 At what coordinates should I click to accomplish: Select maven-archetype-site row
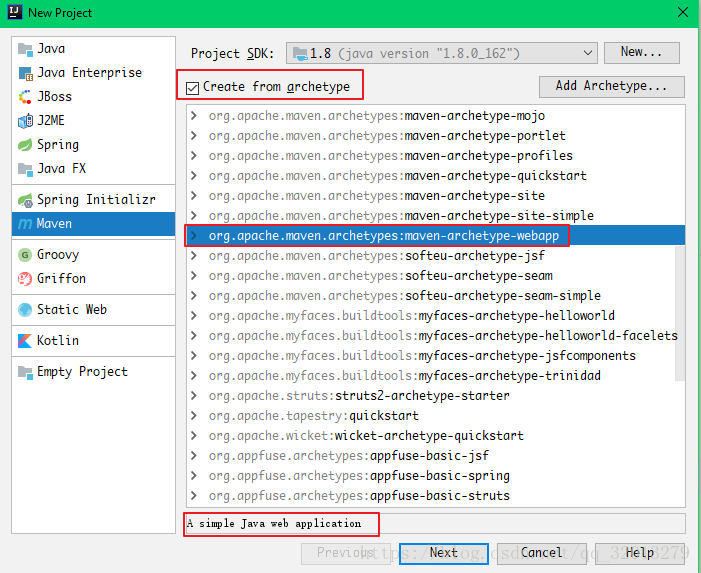tap(435, 196)
